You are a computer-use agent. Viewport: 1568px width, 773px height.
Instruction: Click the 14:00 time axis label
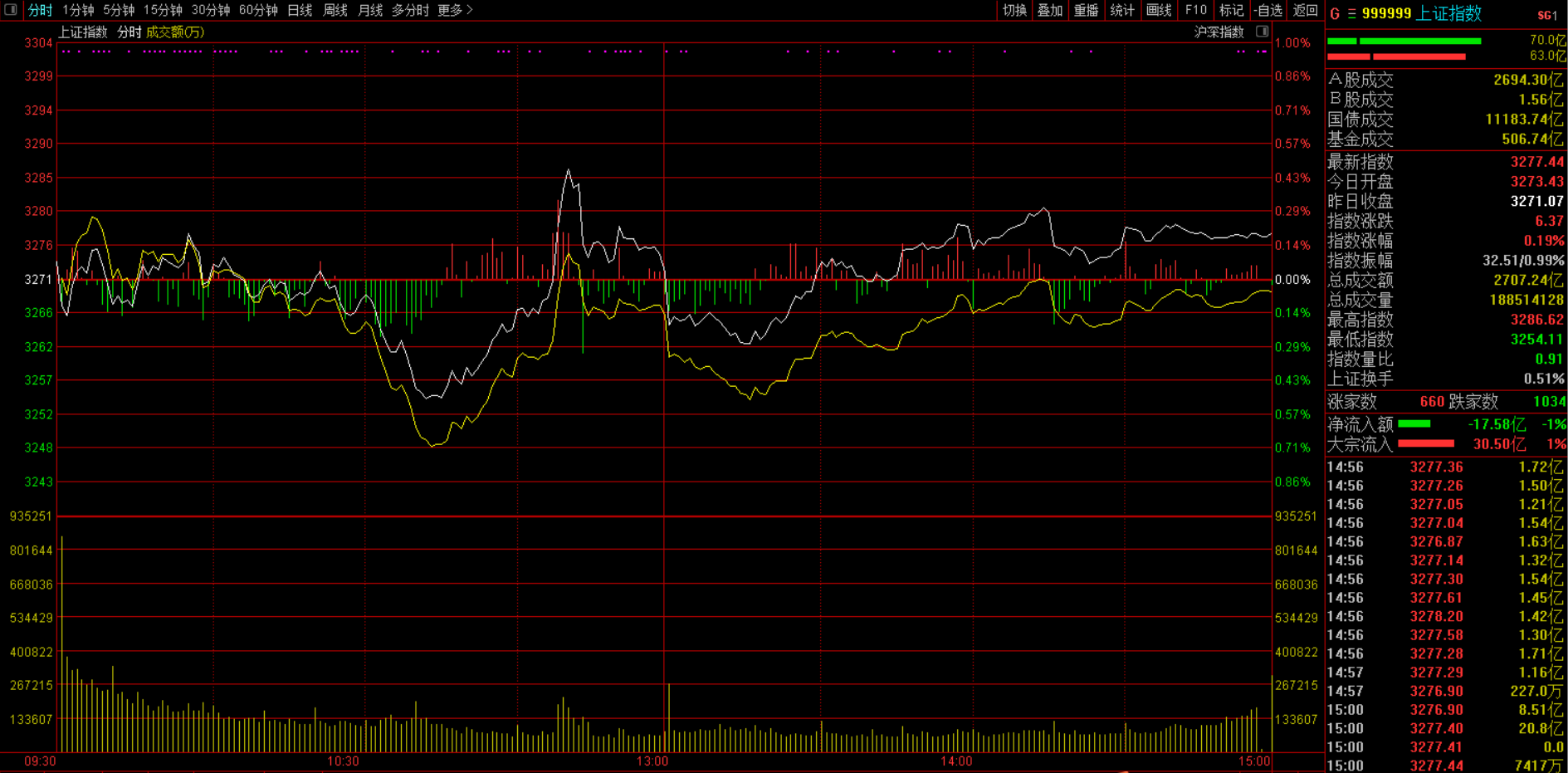[x=956, y=761]
